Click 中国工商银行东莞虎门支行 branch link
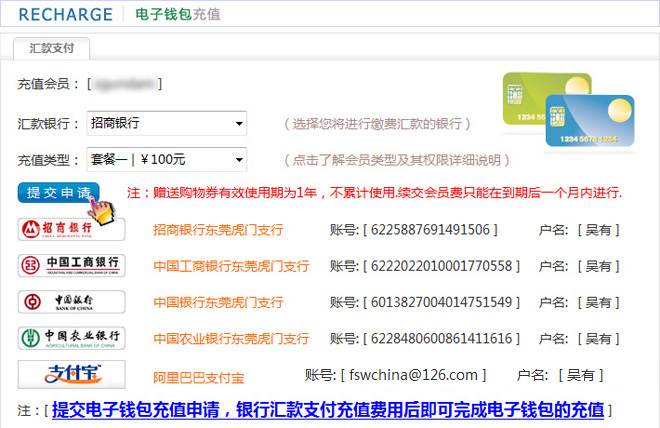This screenshot has height=428, width=660. tap(231, 266)
